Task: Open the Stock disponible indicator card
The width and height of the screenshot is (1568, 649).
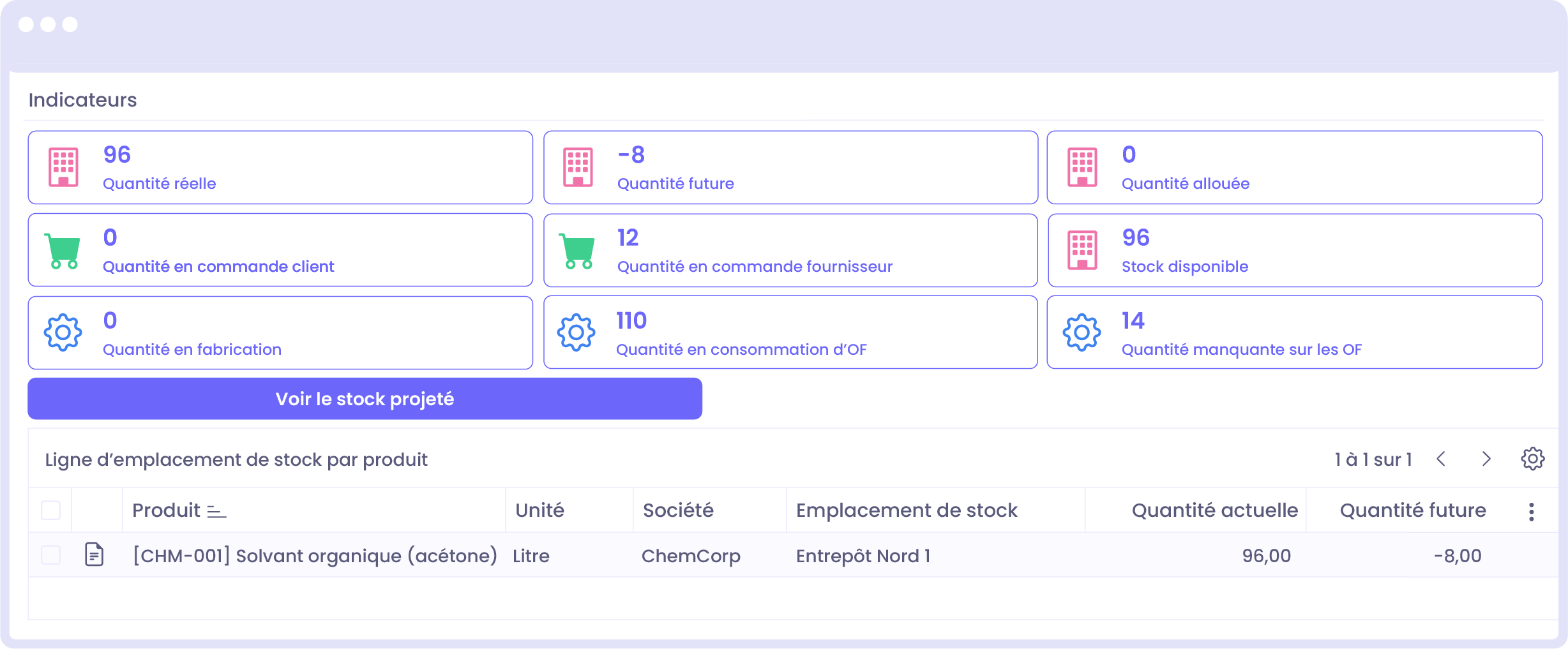Action: [1295, 250]
